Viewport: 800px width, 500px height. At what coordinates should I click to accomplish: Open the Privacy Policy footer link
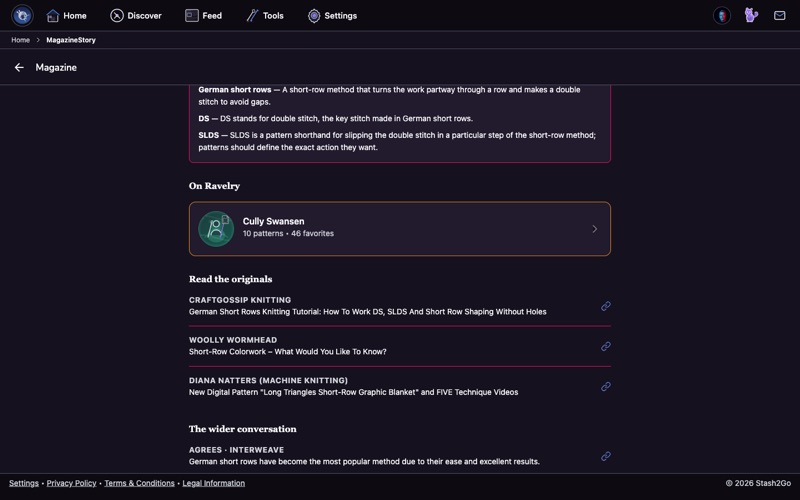point(71,483)
